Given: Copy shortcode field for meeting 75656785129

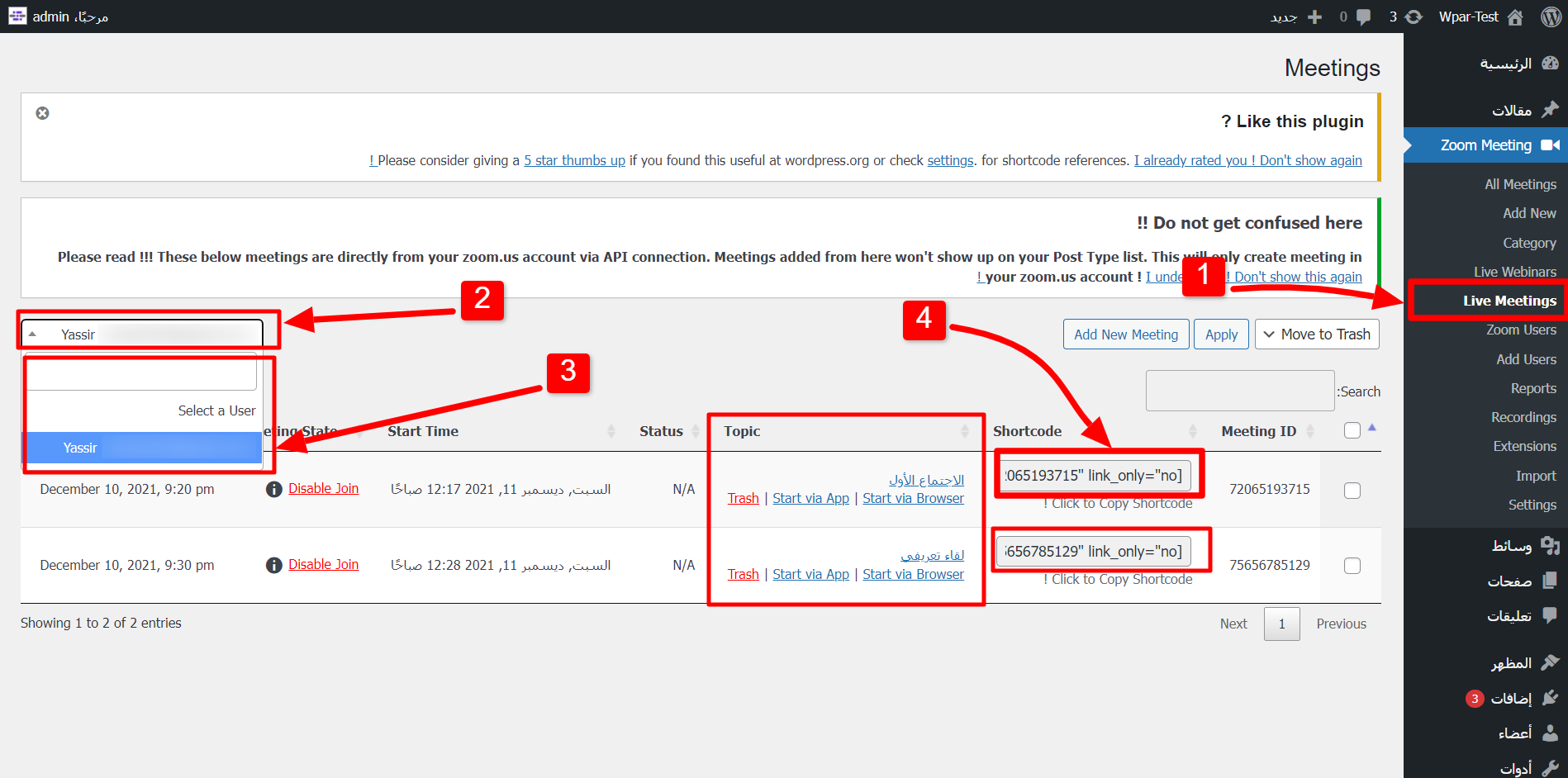Looking at the screenshot, I should [x=1094, y=552].
